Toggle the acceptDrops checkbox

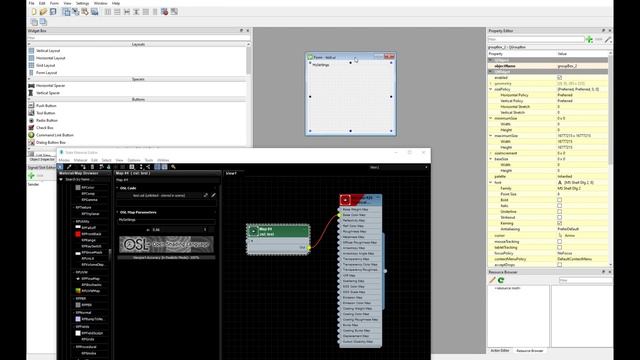(560, 265)
